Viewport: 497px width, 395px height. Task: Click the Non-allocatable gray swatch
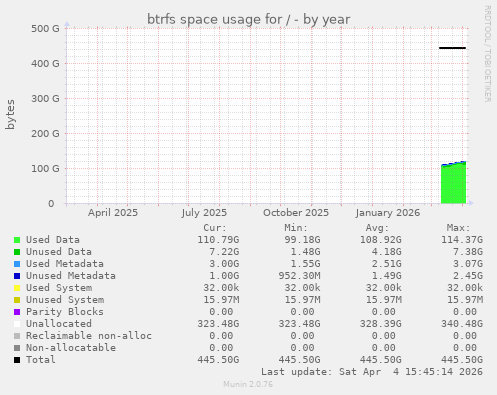click(x=17, y=348)
